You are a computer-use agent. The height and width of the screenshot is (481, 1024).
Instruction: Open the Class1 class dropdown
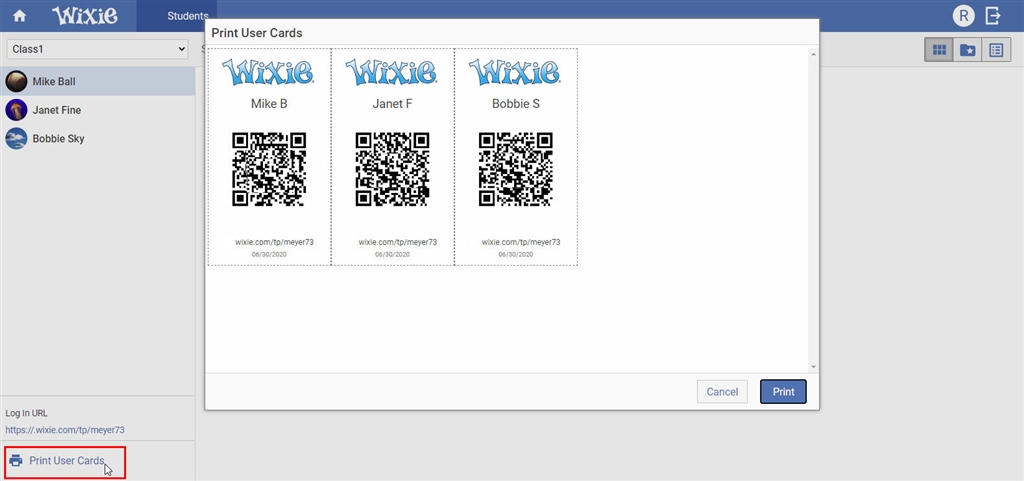98,49
